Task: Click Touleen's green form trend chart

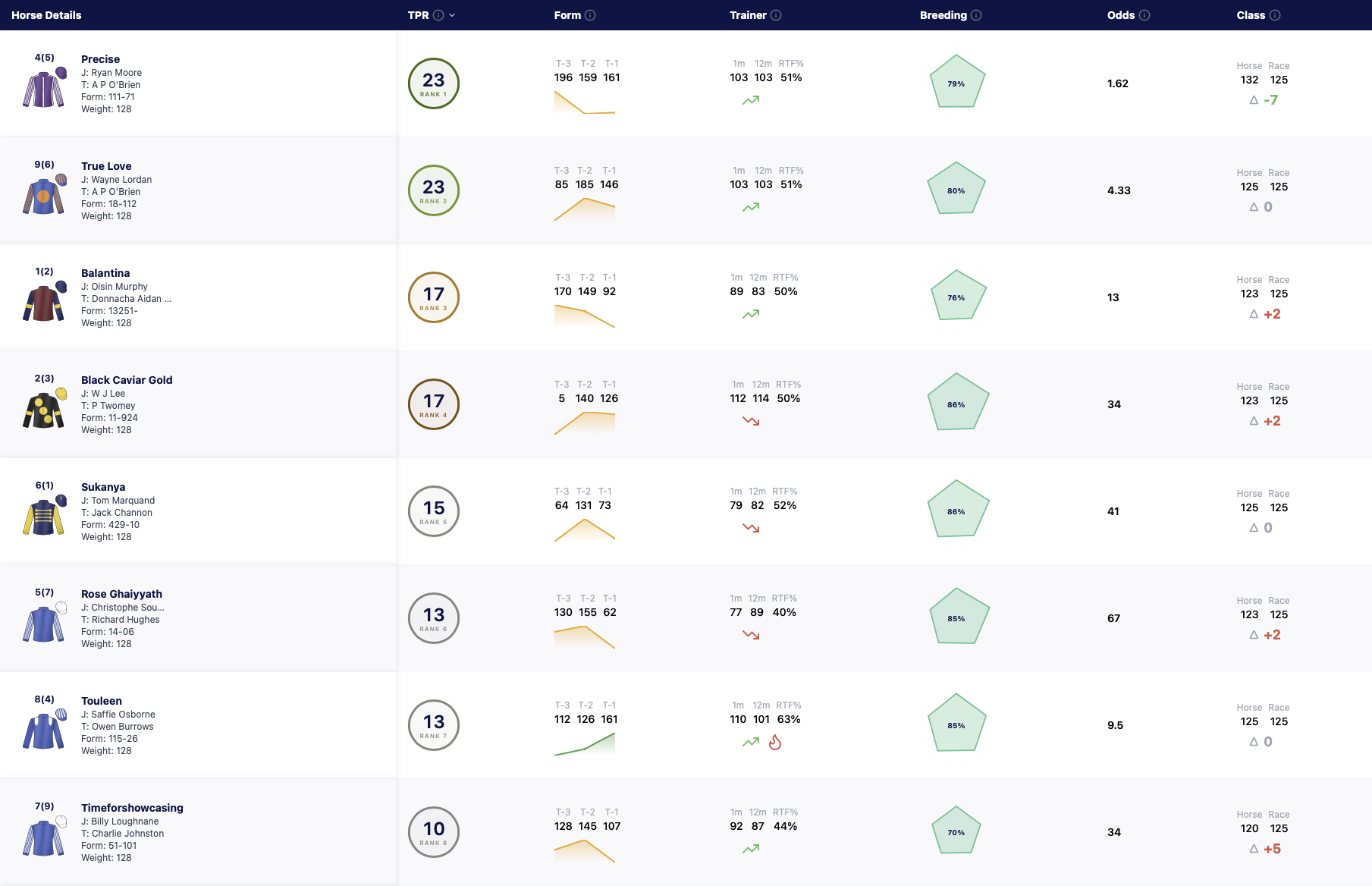Action: (x=585, y=744)
